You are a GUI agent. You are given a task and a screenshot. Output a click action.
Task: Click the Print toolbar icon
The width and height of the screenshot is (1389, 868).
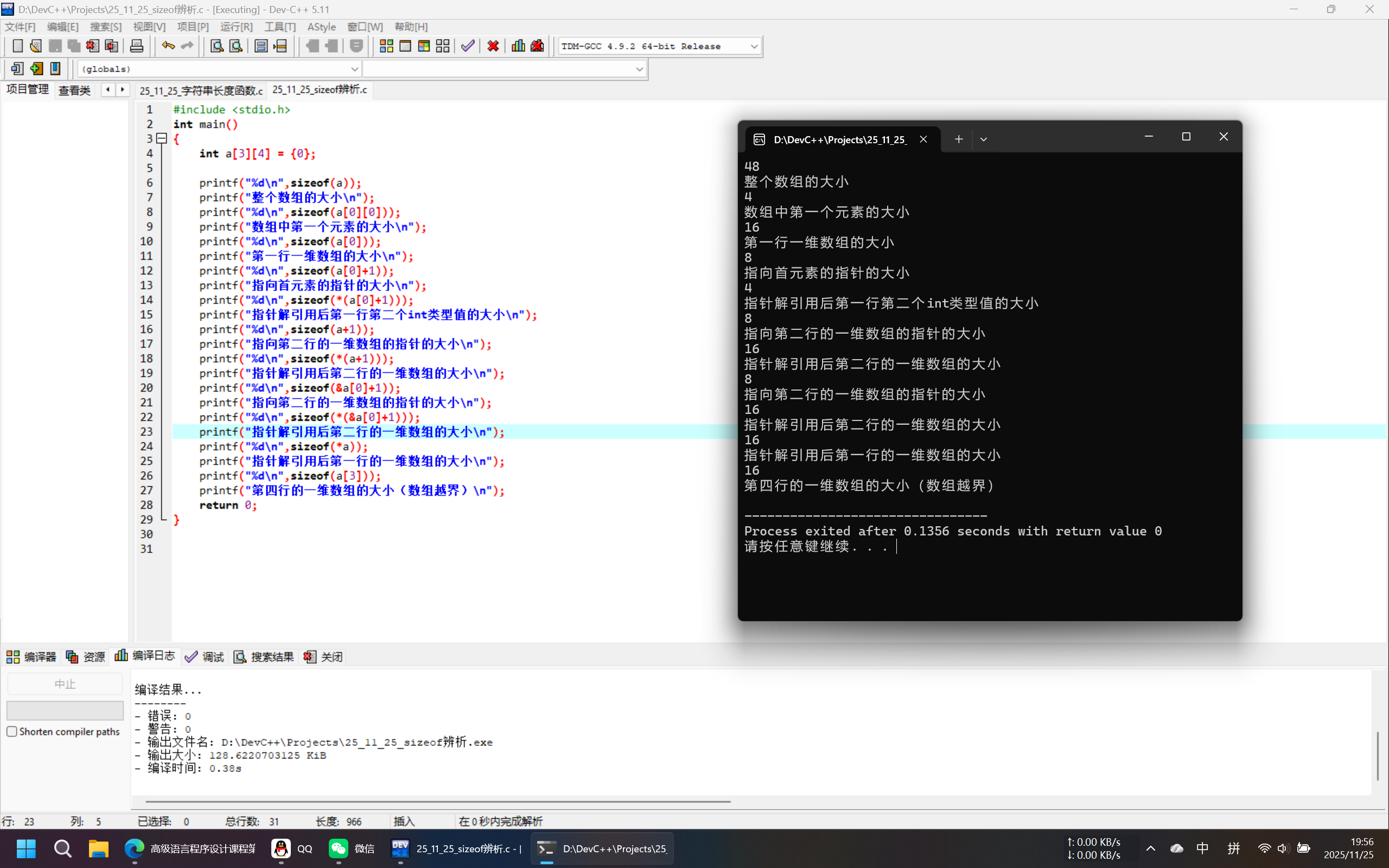point(137,46)
